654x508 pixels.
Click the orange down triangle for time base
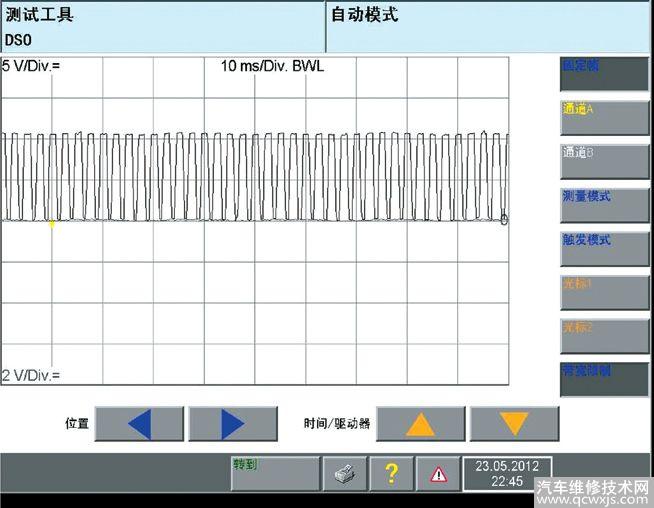(514, 424)
